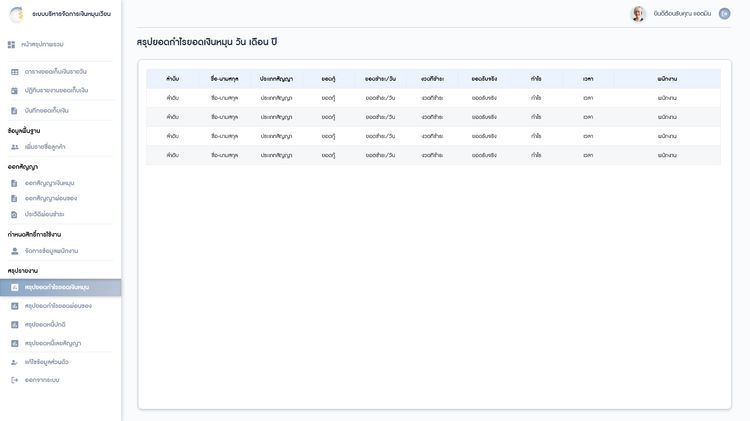Click the people icon beside เพิ่มรายชื่อลูกค้า
Image resolution: width=750 pixels, height=421 pixels.
(14, 147)
